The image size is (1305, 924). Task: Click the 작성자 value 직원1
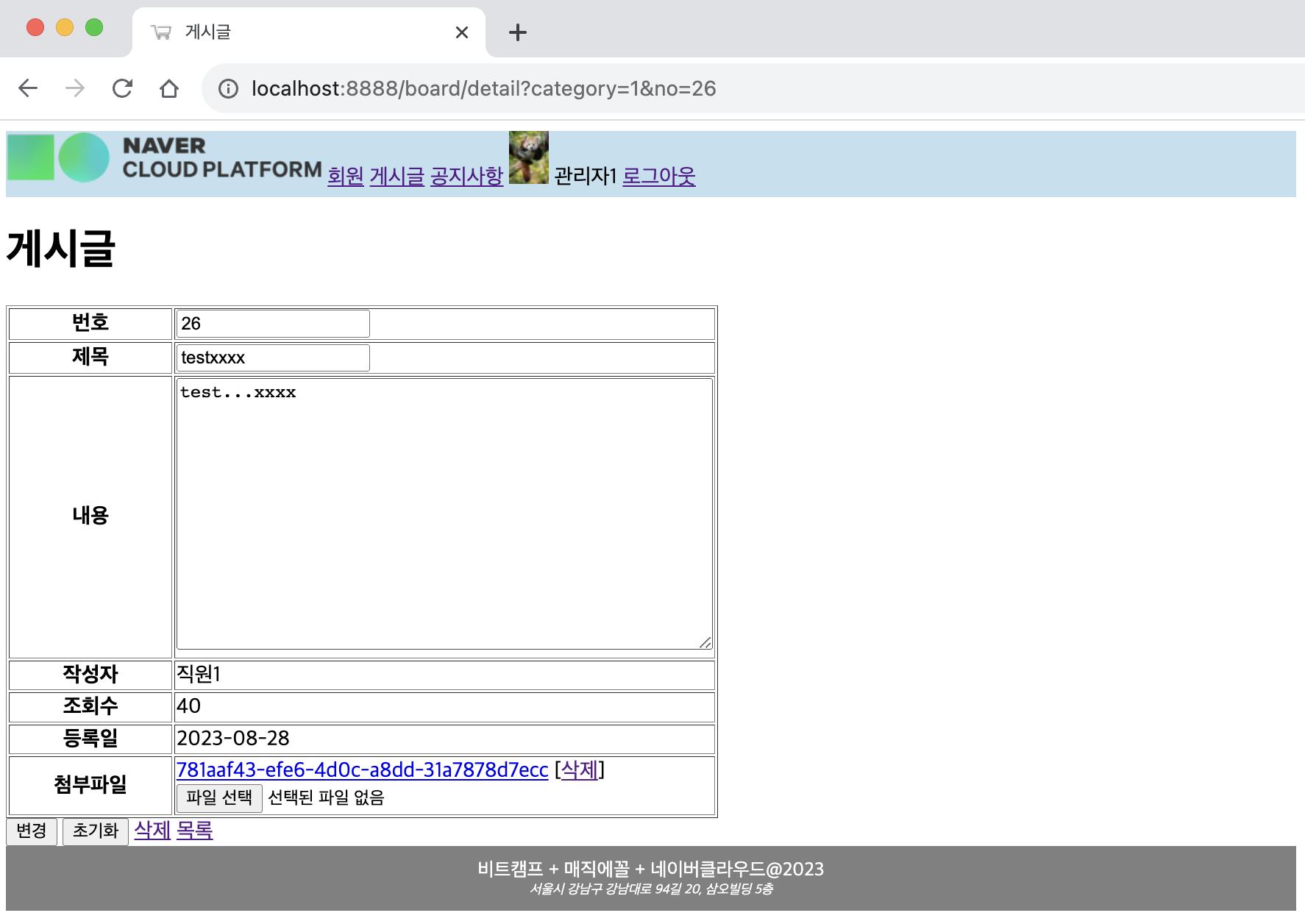pyautogui.click(x=199, y=674)
